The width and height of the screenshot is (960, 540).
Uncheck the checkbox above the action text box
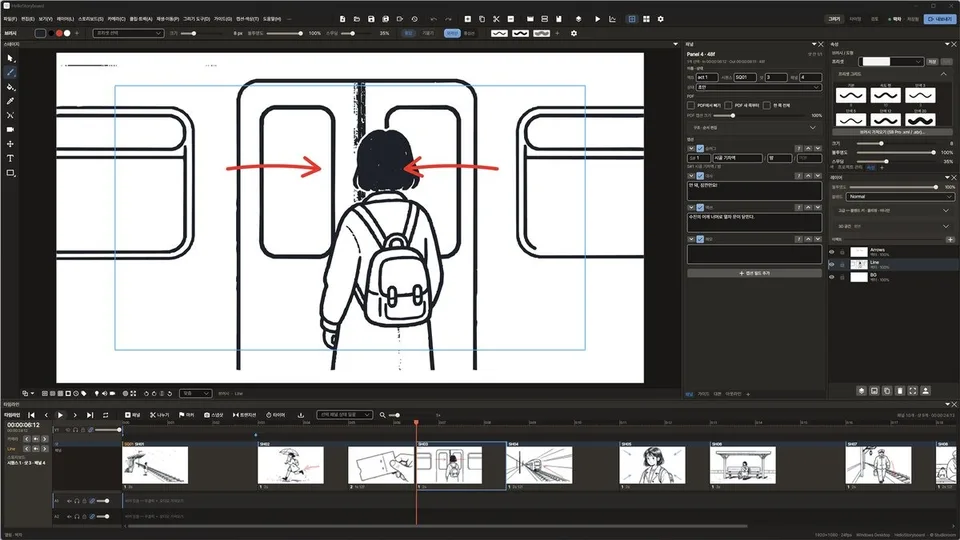pos(700,208)
